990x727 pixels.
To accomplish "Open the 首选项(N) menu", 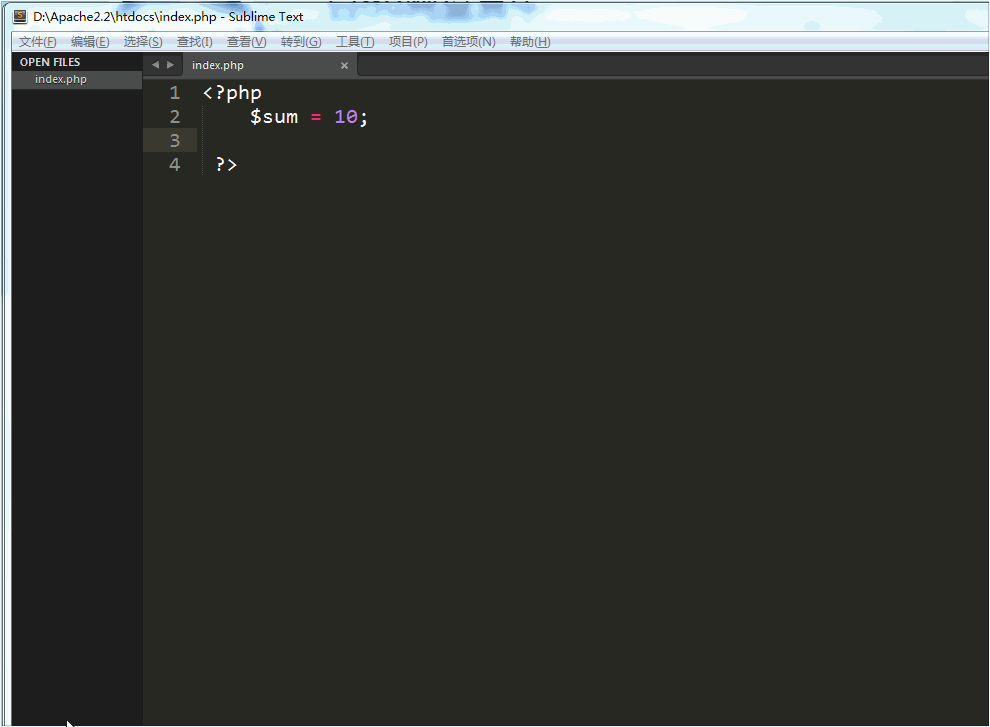I will tap(468, 42).
